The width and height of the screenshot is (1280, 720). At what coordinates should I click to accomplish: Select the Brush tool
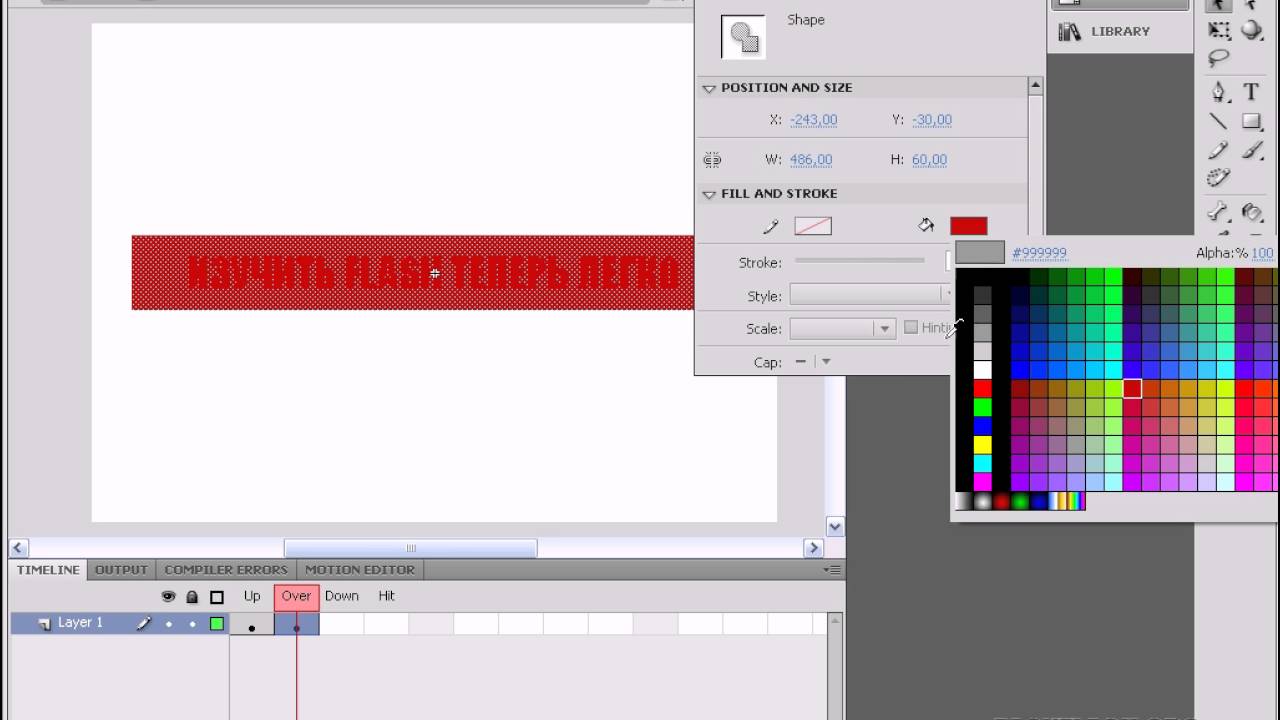pos(1252,150)
